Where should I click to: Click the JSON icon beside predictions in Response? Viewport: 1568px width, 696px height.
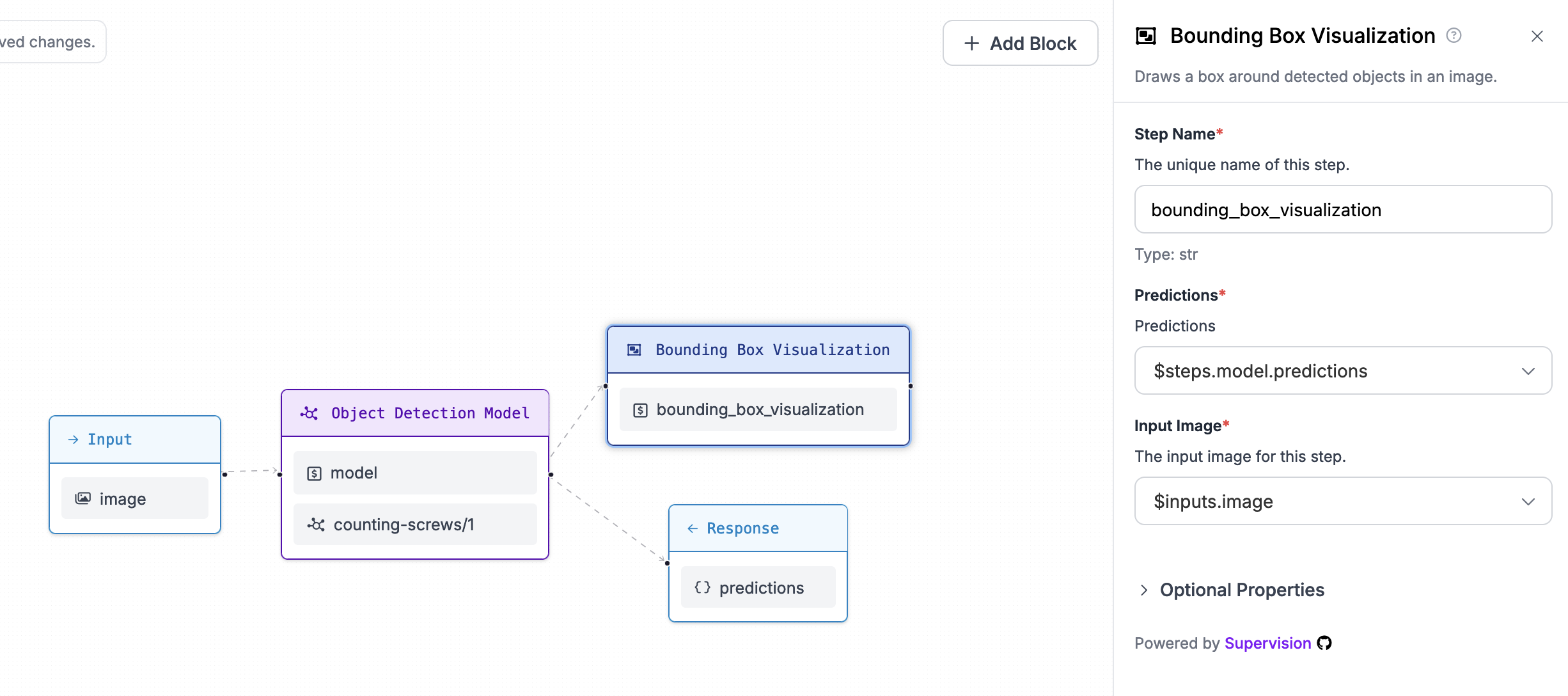pyautogui.click(x=702, y=587)
